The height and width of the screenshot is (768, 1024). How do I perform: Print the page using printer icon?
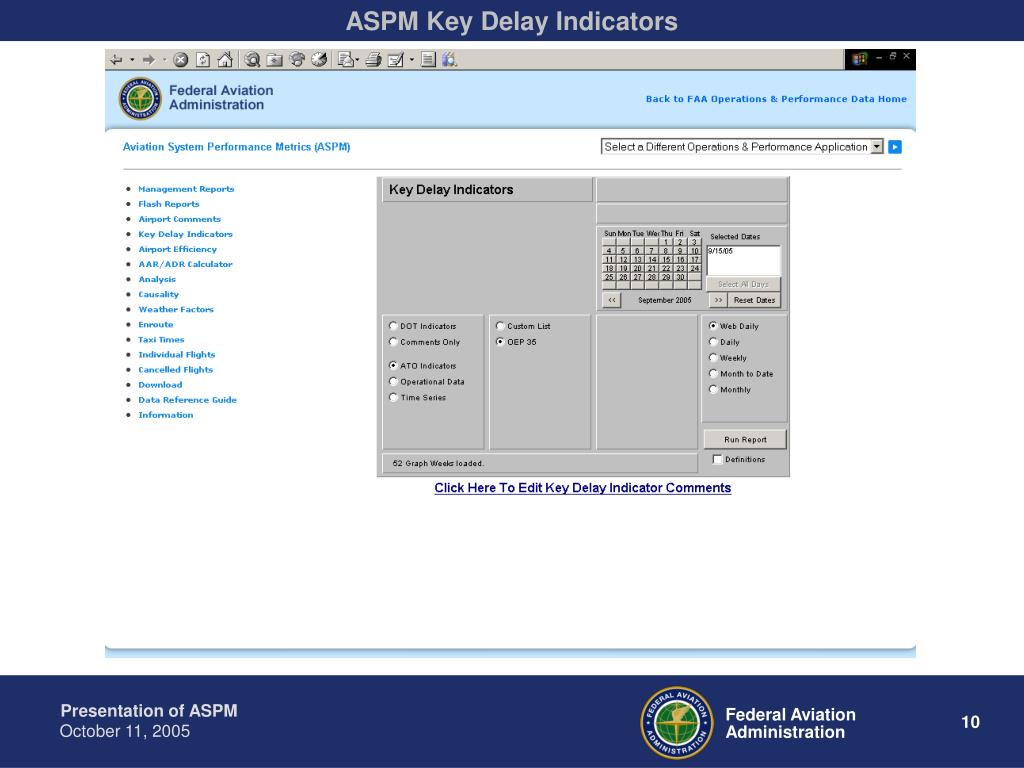(373, 60)
